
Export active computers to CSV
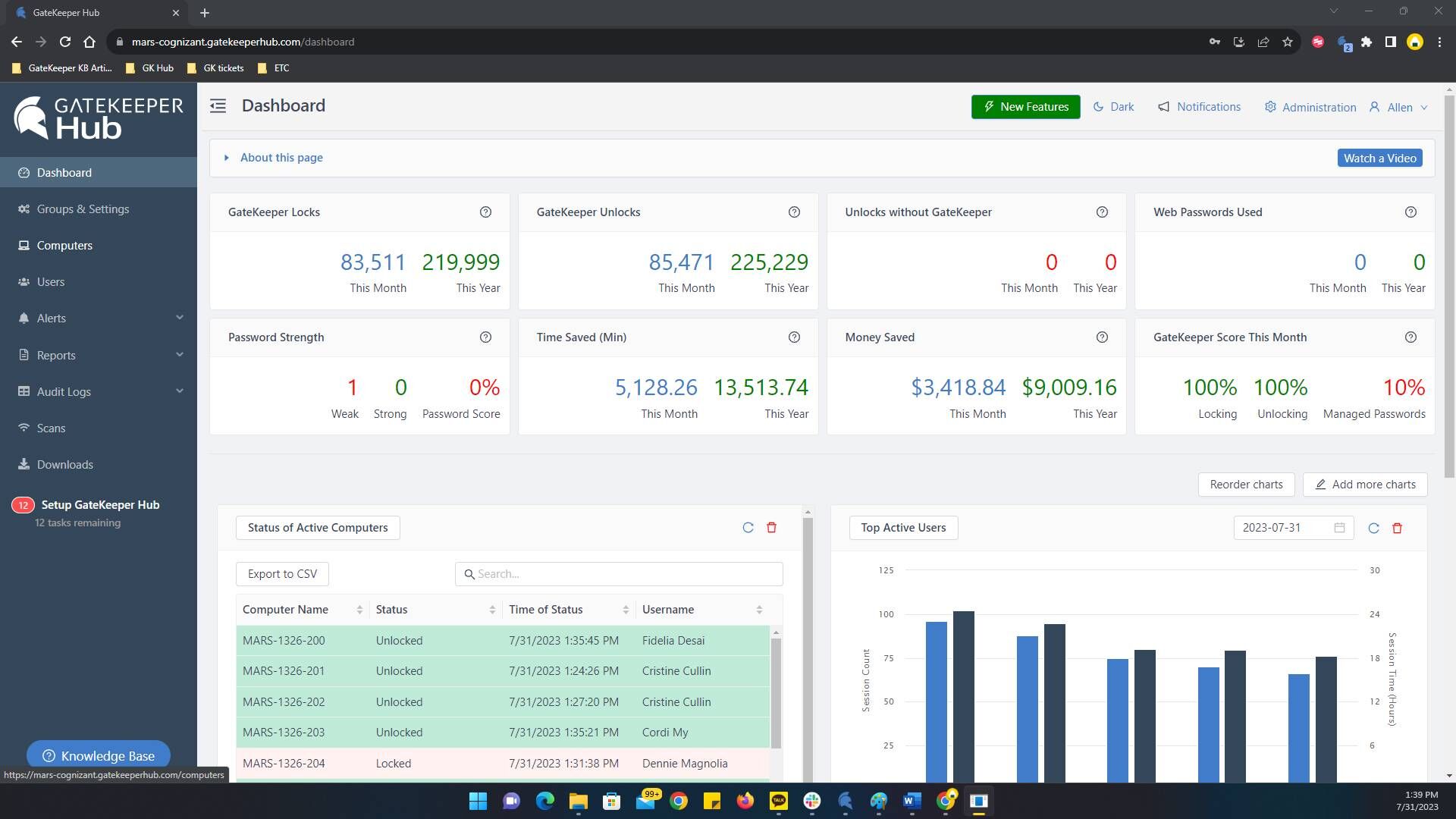pyautogui.click(x=281, y=573)
